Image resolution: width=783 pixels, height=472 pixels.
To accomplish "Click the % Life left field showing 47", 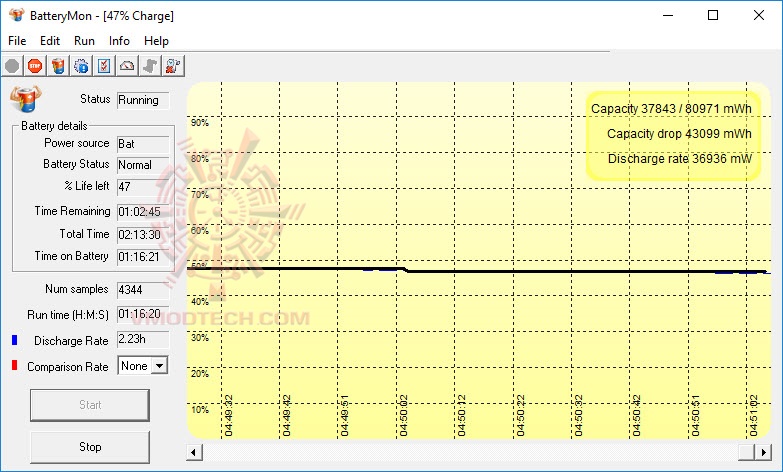I will (143, 187).
